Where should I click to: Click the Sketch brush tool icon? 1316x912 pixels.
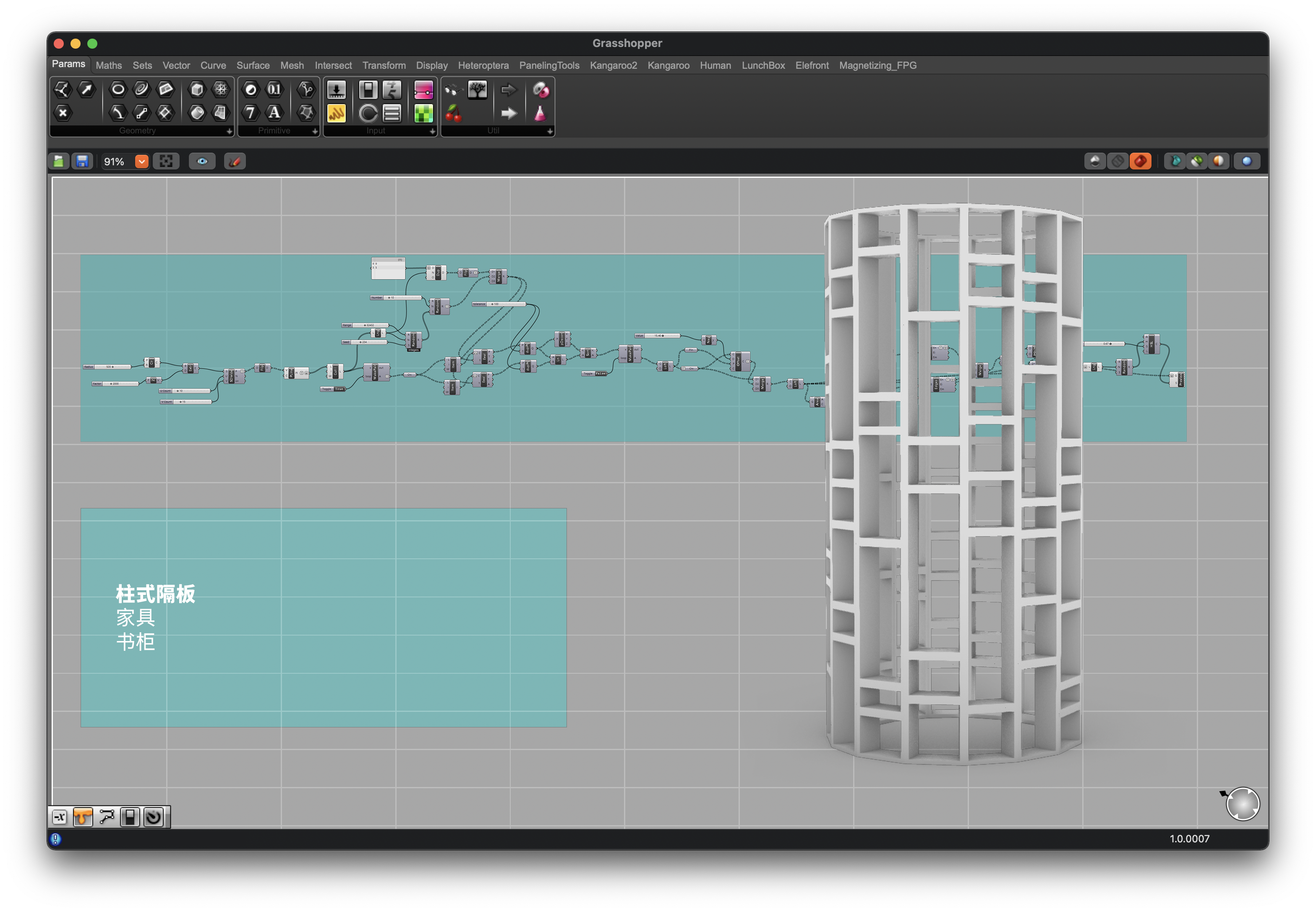pyautogui.click(x=235, y=162)
